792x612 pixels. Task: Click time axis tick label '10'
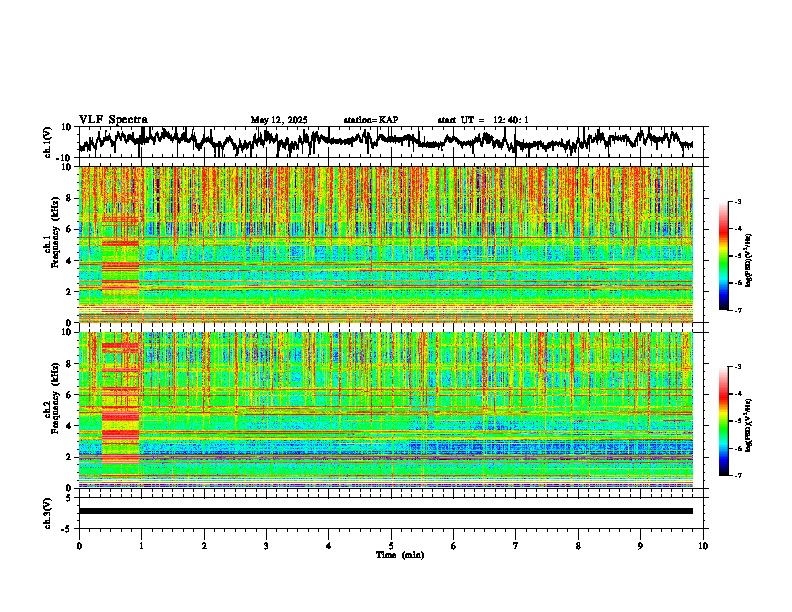click(703, 546)
